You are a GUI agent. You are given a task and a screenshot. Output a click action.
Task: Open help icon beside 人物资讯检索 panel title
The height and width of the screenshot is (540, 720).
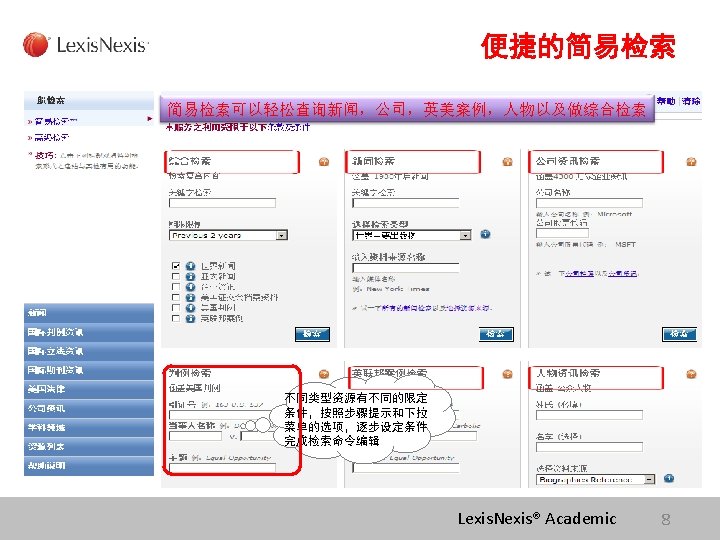691,374
